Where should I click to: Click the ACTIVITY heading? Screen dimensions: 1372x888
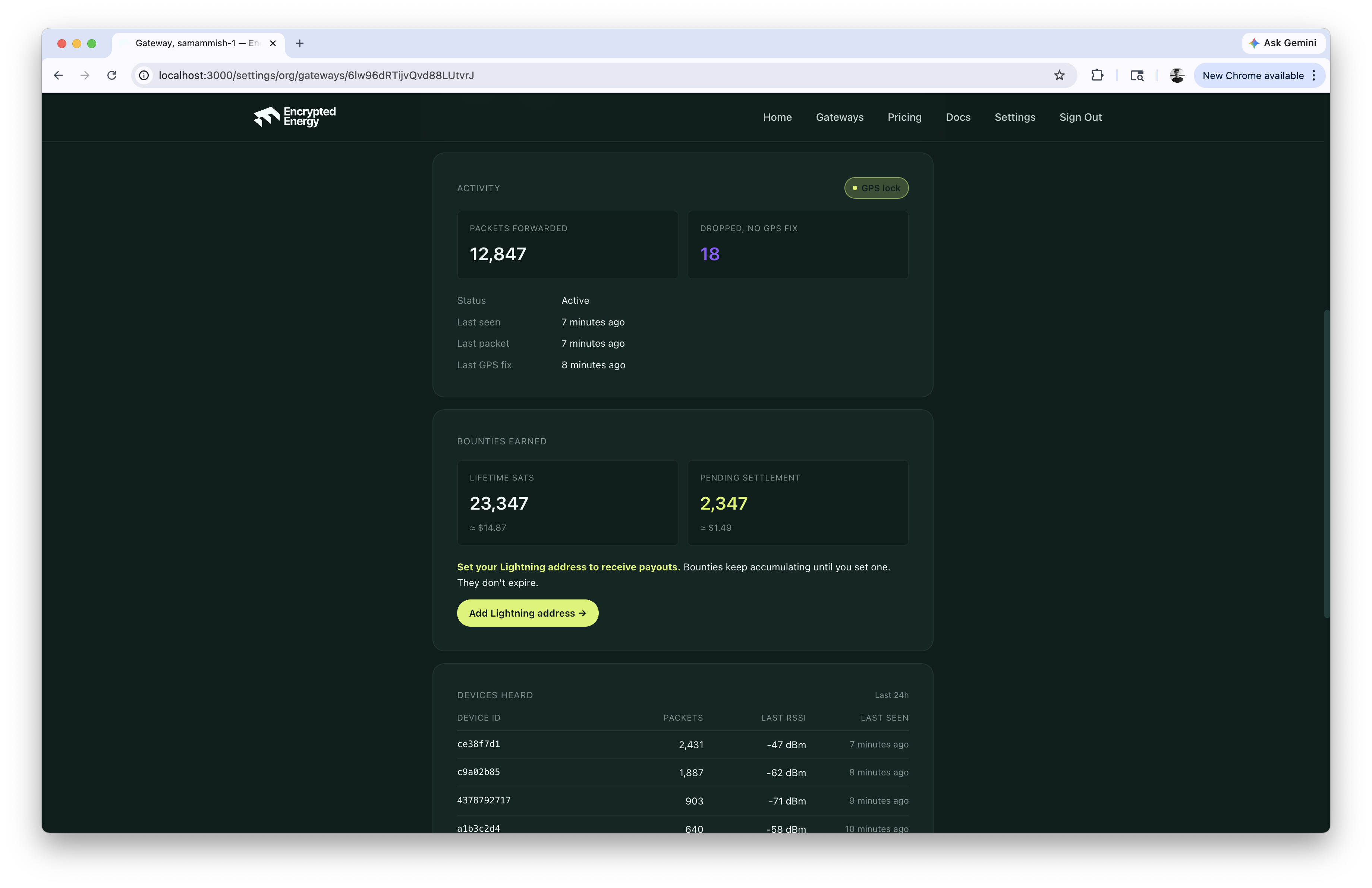click(x=478, y=188)
